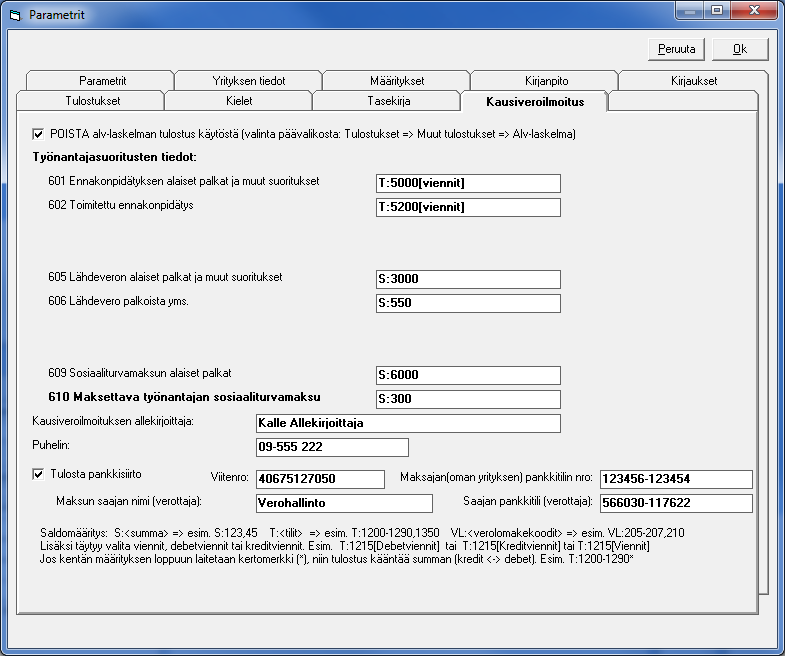Image resolution: width=785 pixels, height=656 pixels.
Task: Click the Puhelin field 09-555 222
Action: pos(332,448)
